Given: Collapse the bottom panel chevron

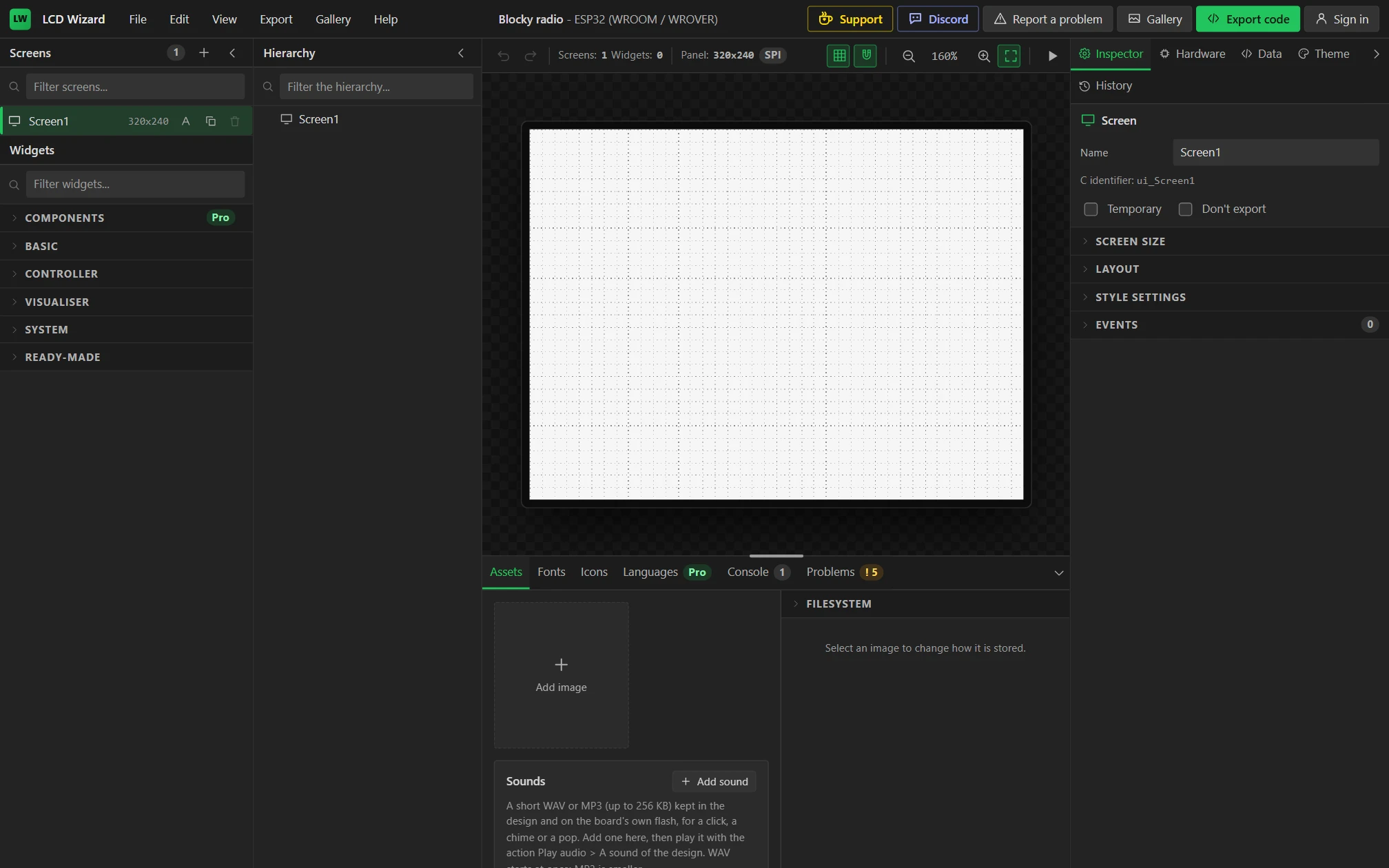Looking at the screenshot, I should pos(1059,573).
